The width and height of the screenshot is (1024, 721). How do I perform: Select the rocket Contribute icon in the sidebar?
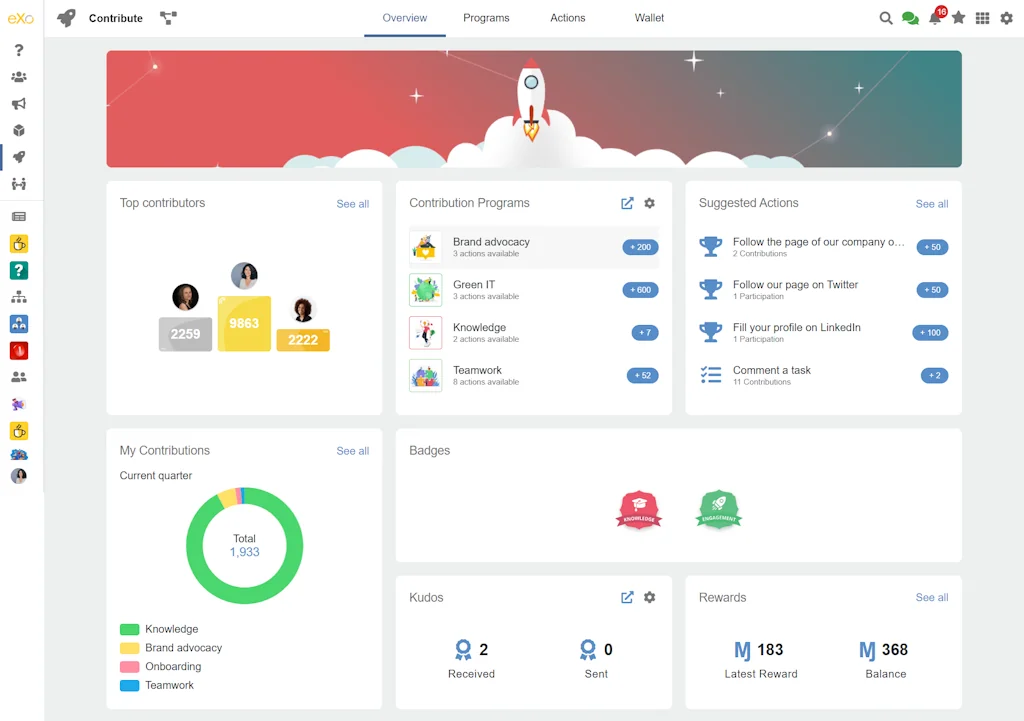click(x=21, y=157)
